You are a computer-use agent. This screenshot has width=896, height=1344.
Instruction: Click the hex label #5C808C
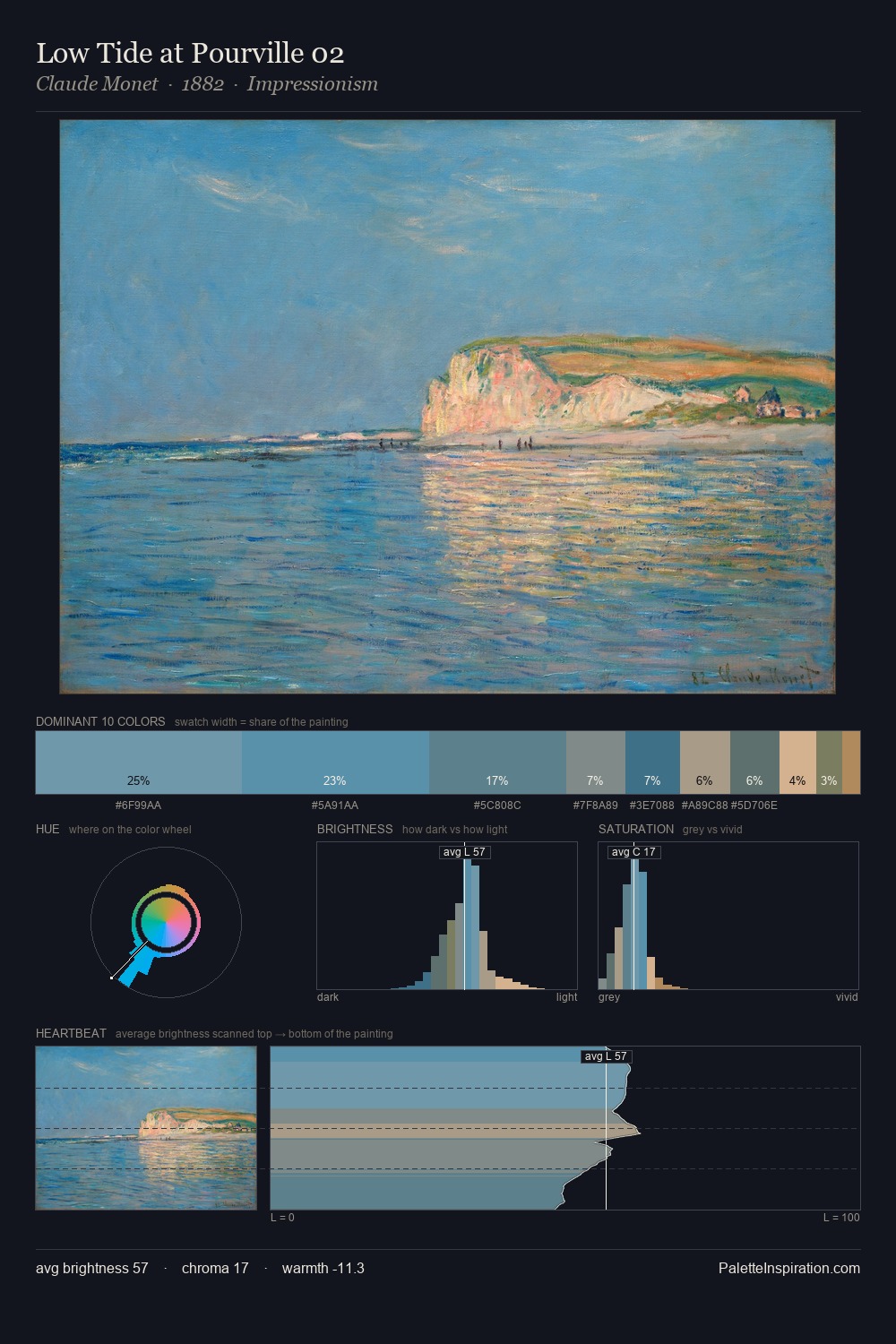[497, 806]
